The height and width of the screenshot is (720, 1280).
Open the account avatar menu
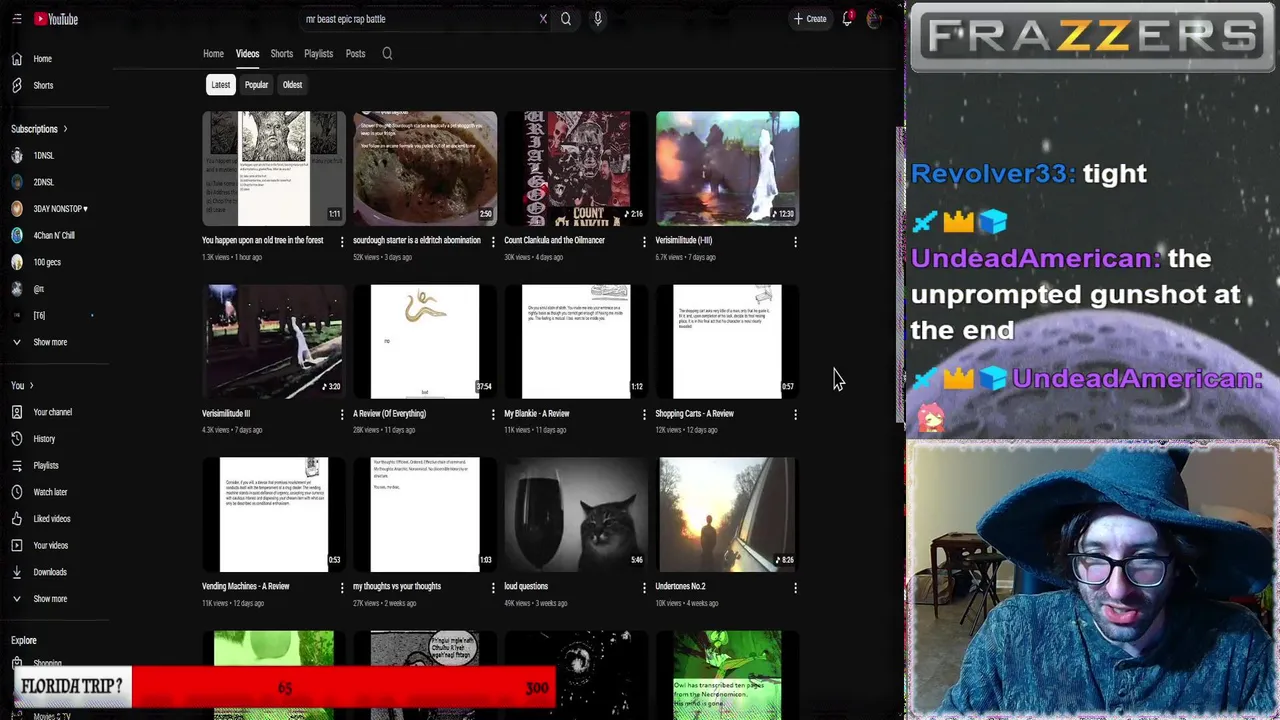coord(874,19)
